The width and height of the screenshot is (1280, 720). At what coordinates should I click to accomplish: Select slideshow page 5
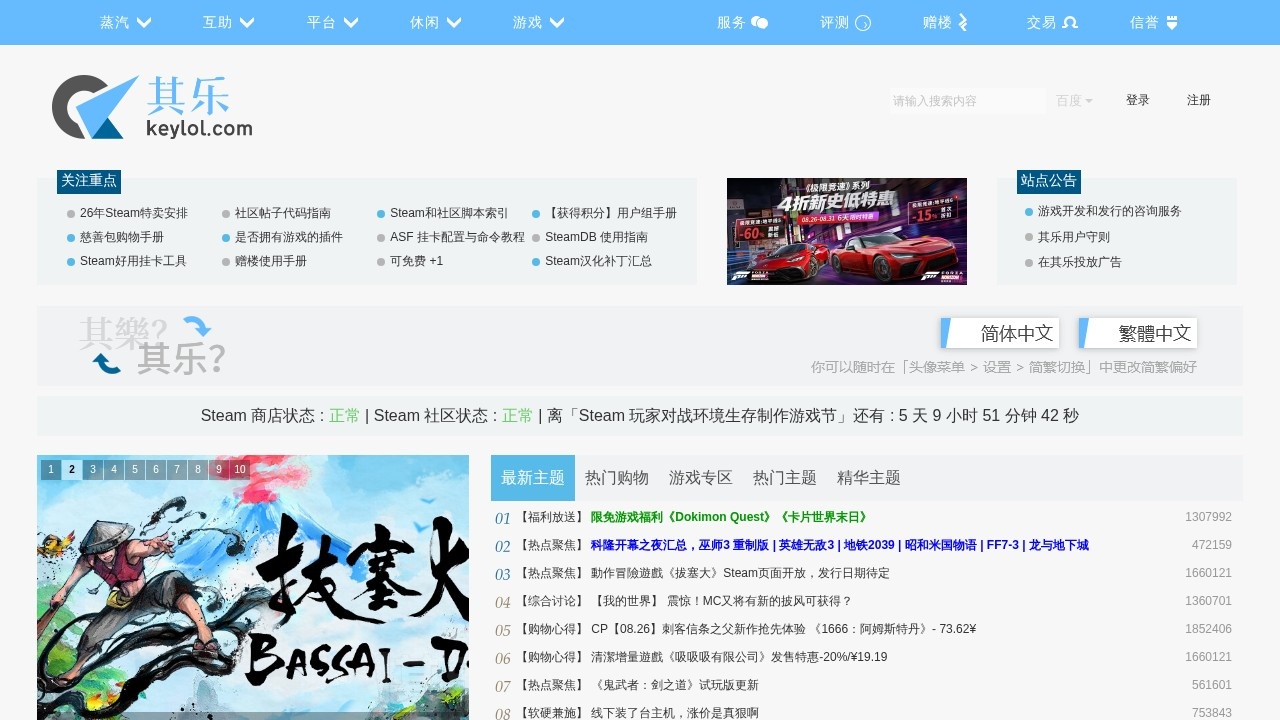click(135, 469)
